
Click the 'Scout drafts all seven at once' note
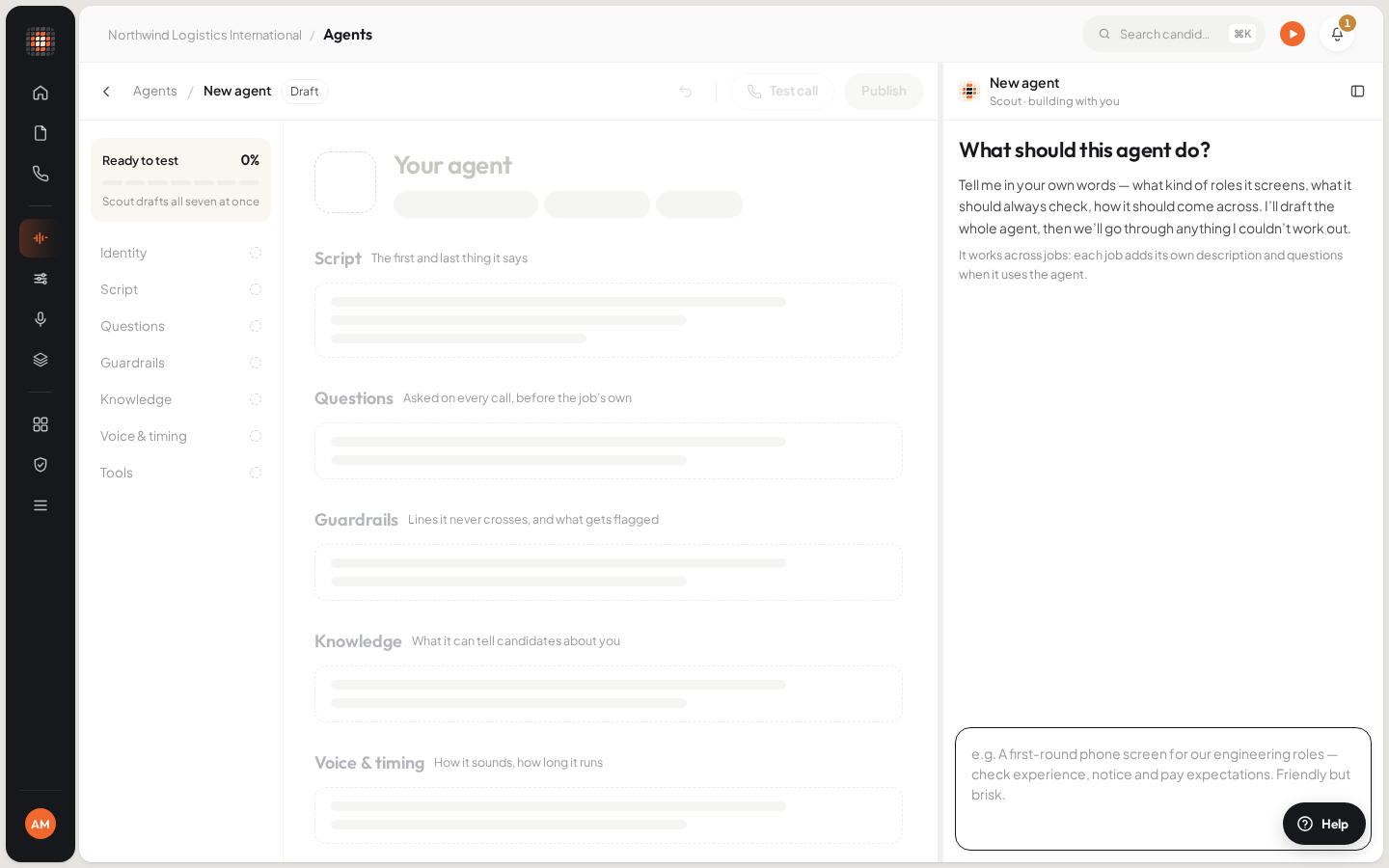point(180,202)
